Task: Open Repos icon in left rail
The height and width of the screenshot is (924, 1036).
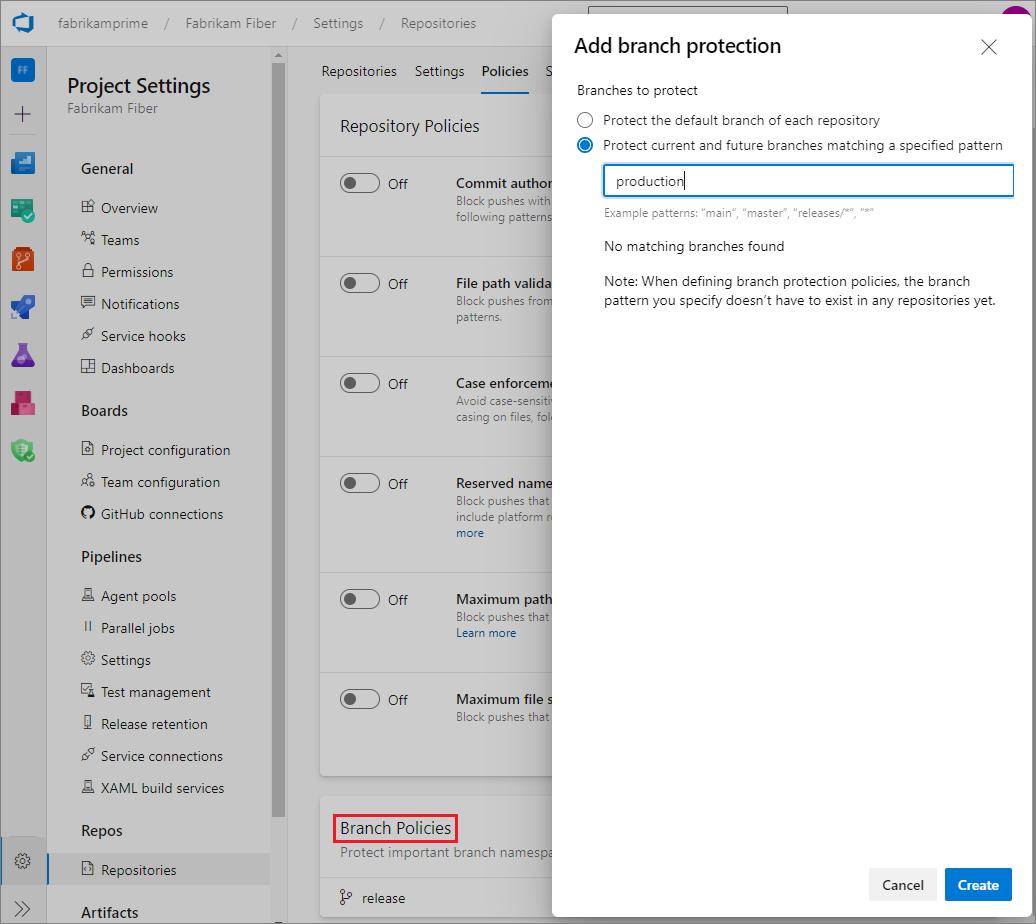Action: coord(23,258)
